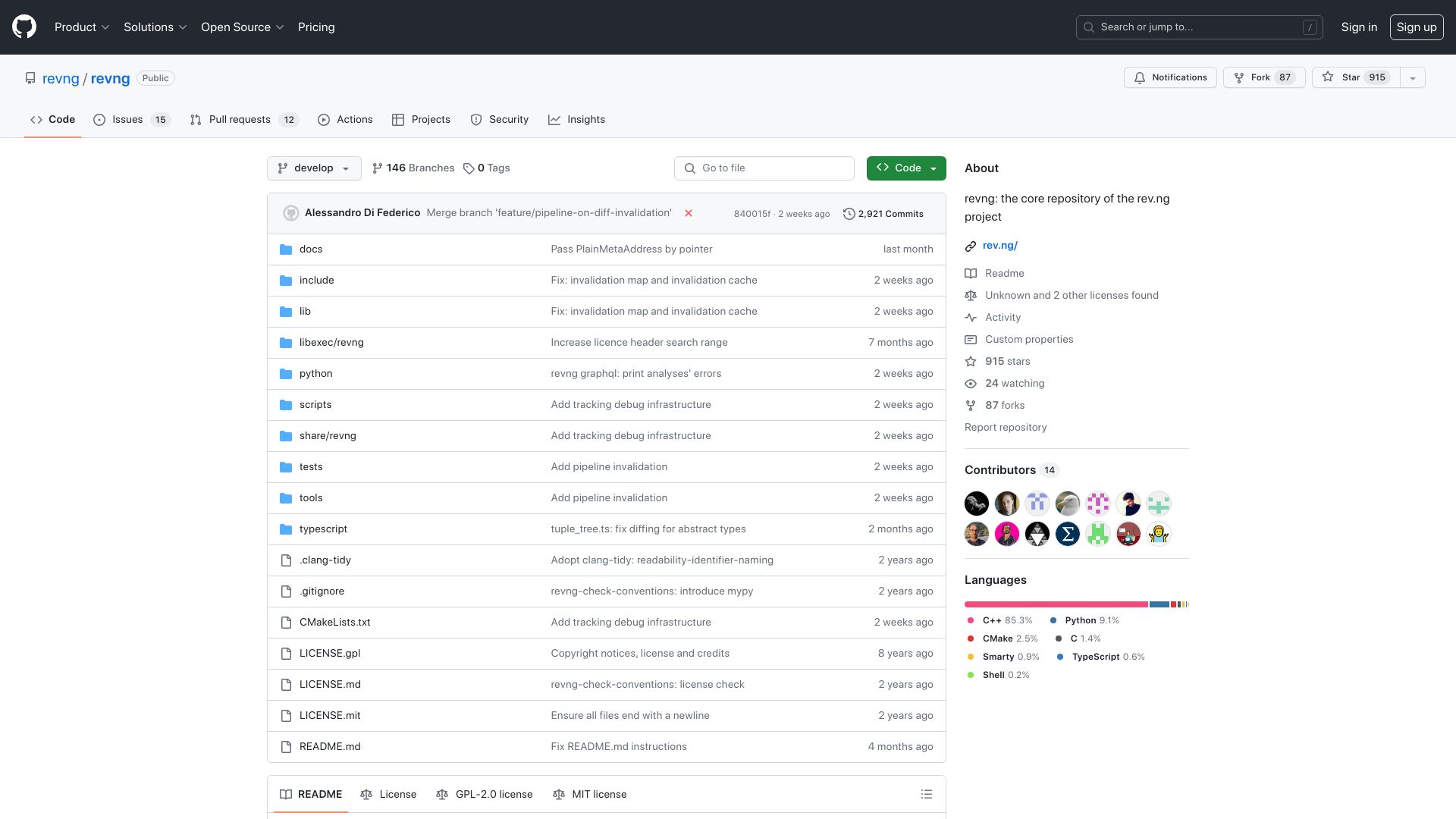Click the Activity pulse icon
The image size is (1456, 819).
[x=971, y=318]
